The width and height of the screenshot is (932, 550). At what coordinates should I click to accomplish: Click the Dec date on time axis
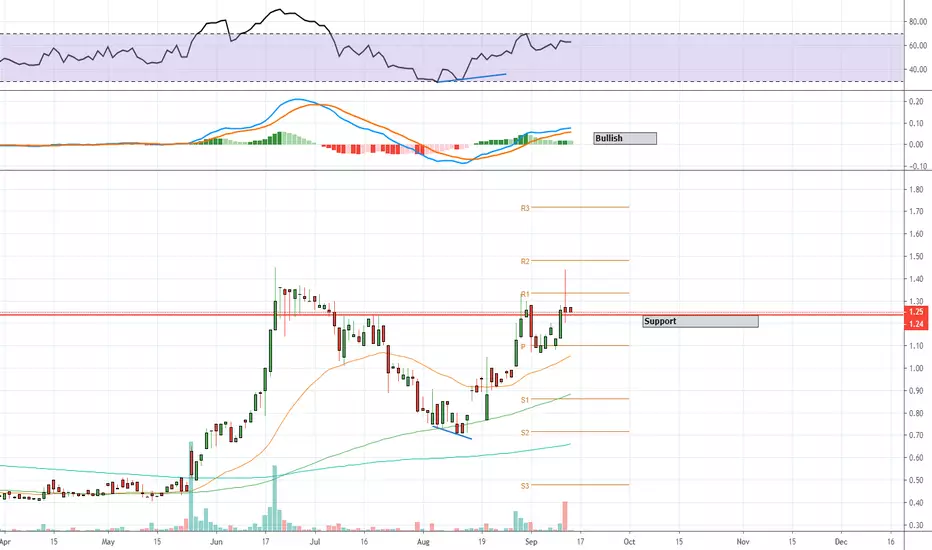pyautogui.click(x=841, y=542)
